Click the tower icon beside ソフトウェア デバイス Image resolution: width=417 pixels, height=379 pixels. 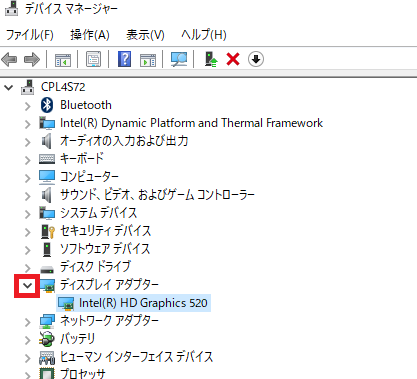pos(47,249)
